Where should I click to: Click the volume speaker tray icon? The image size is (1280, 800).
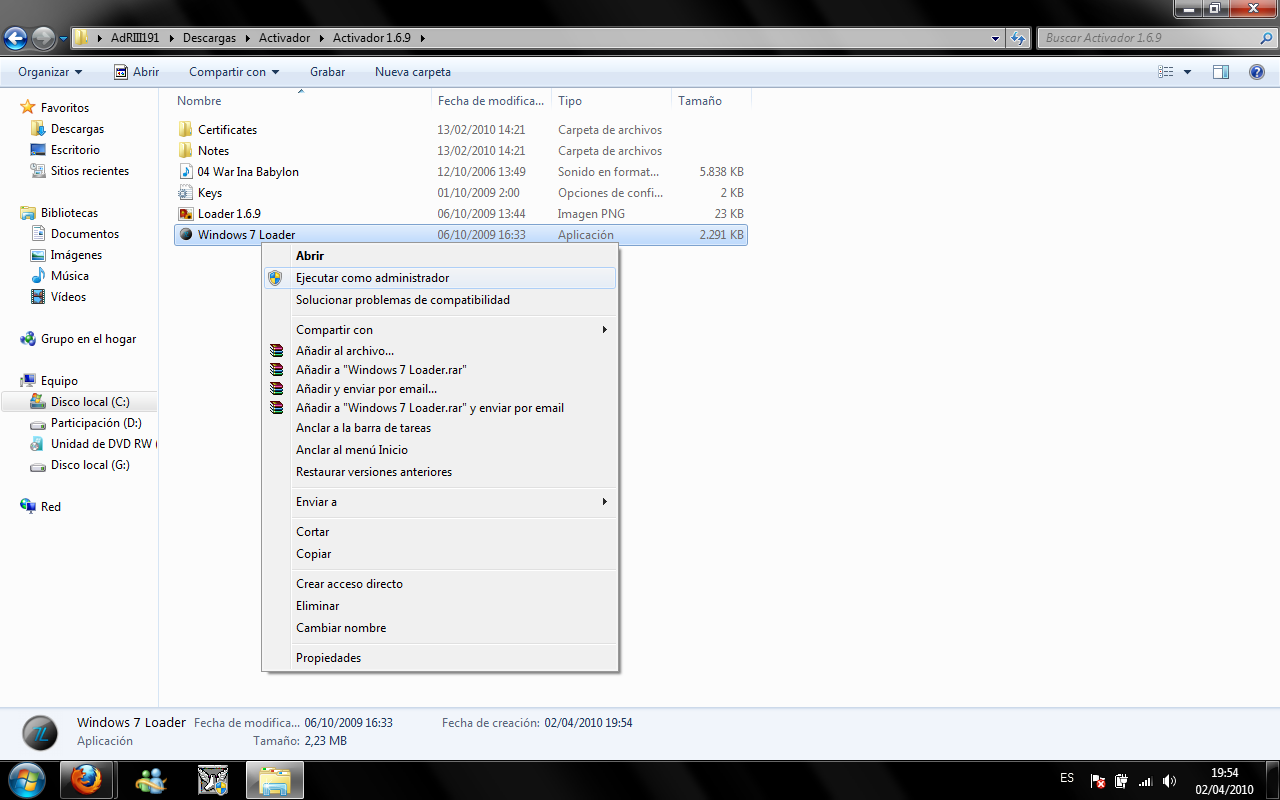click(x=1170, y=781)
